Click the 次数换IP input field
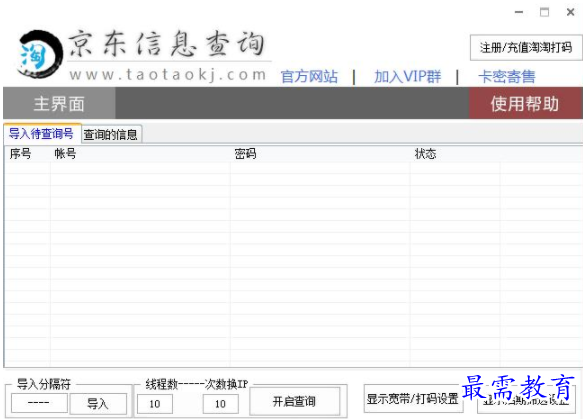 click(220, 404)
